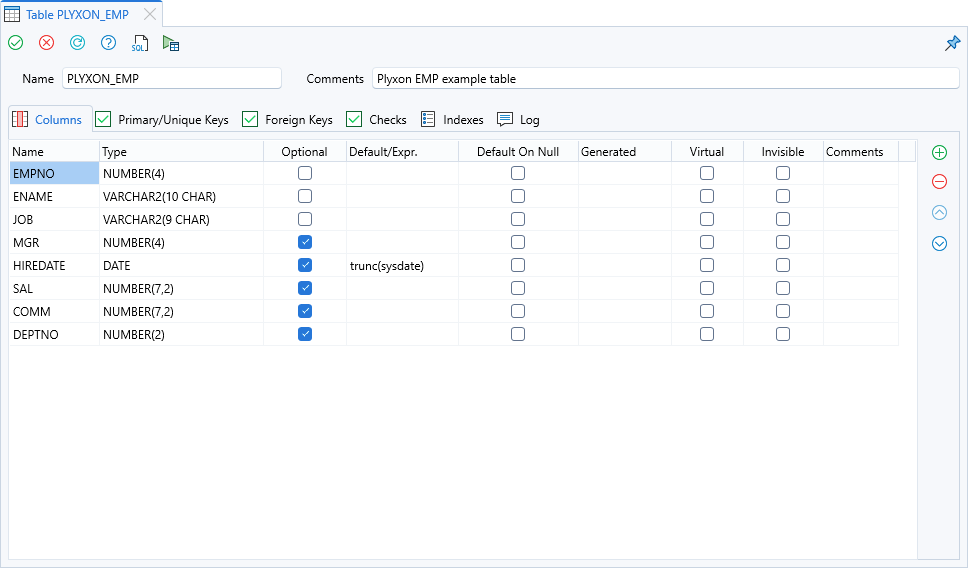This screenshot has height=568, width=968.
Task: Move column up with the up arrow icon
Action: coord(939,212)
